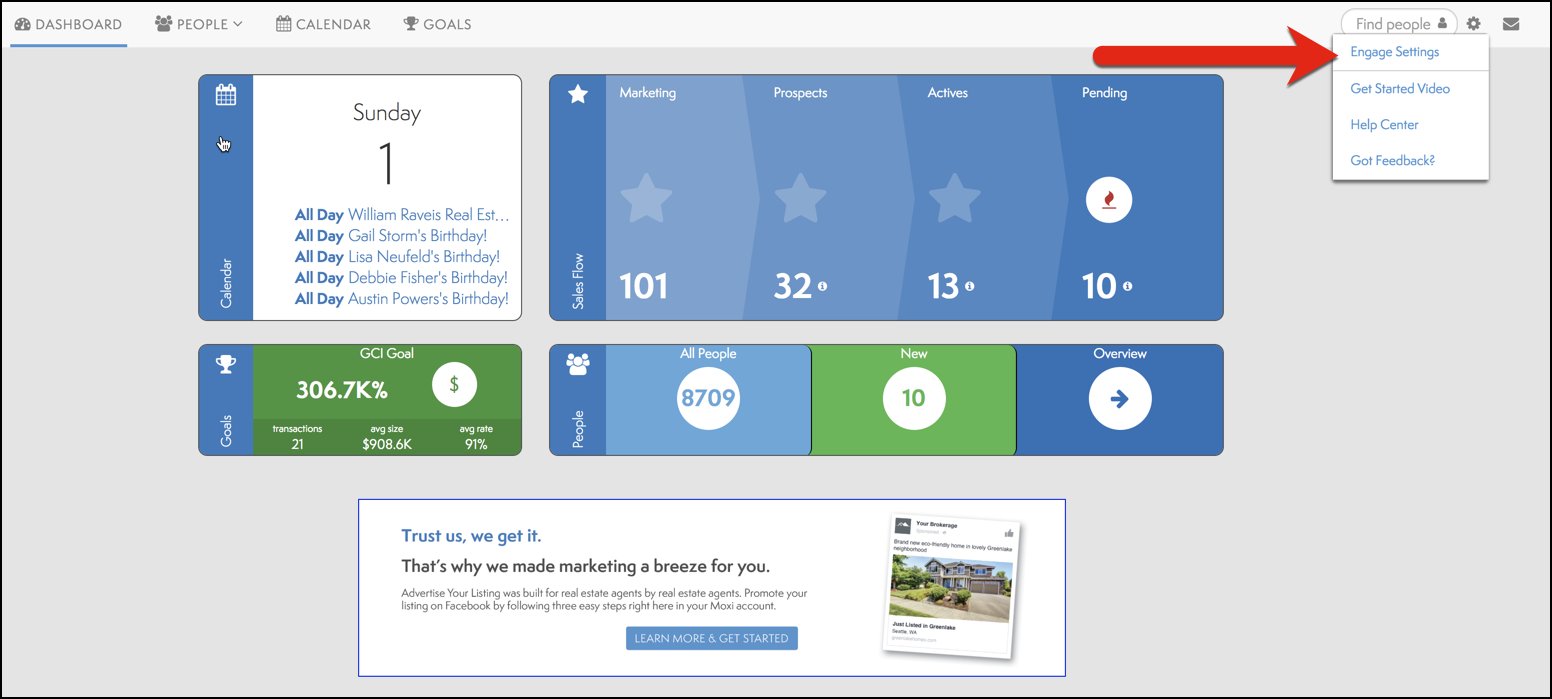Choose Help Center from the menu
Image resolution: width=1552 pixels, height=699 pixels.
coord(1384,124)
